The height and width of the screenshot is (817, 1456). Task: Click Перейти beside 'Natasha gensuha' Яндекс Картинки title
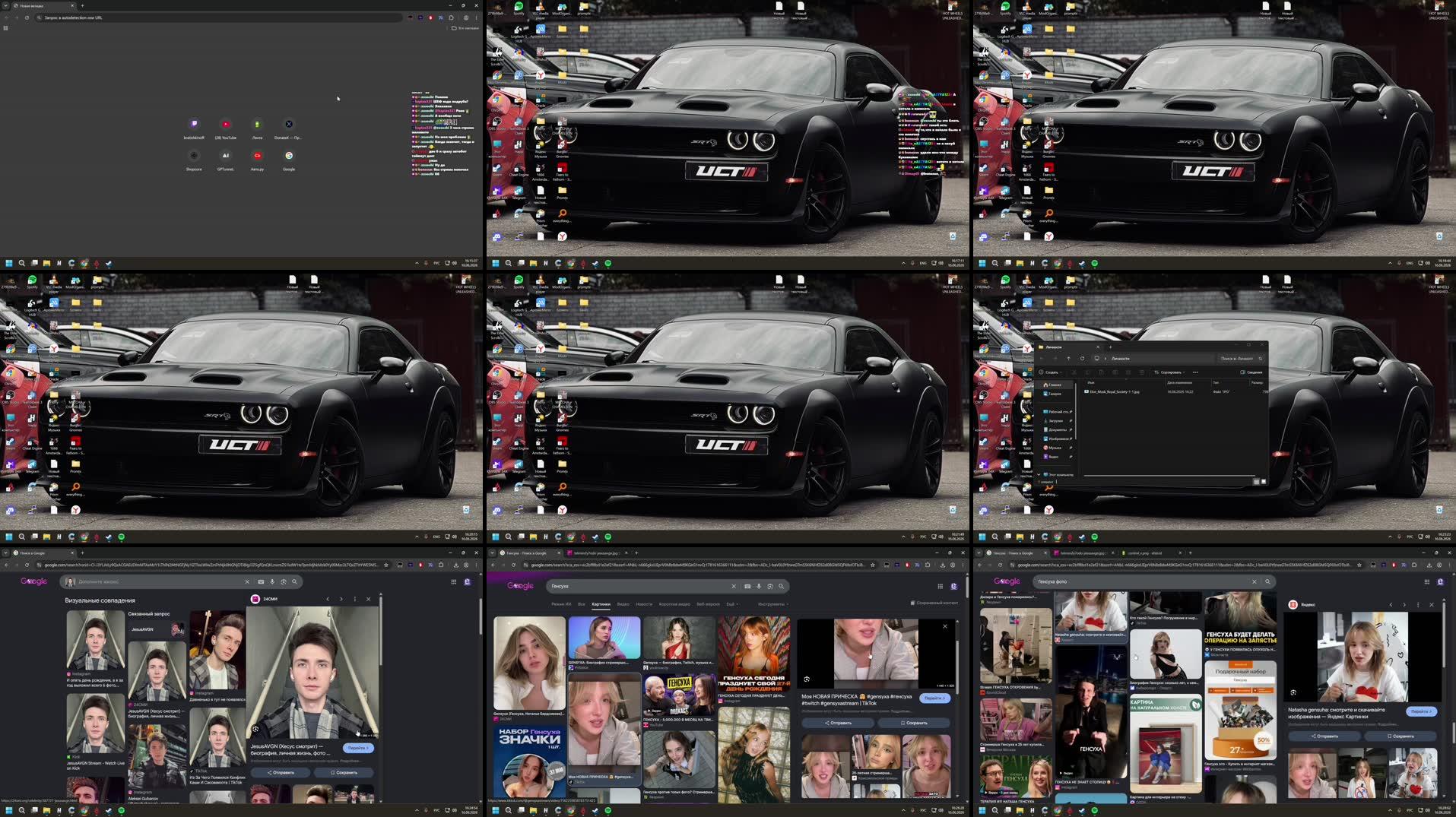click(x=1421, y=711)
